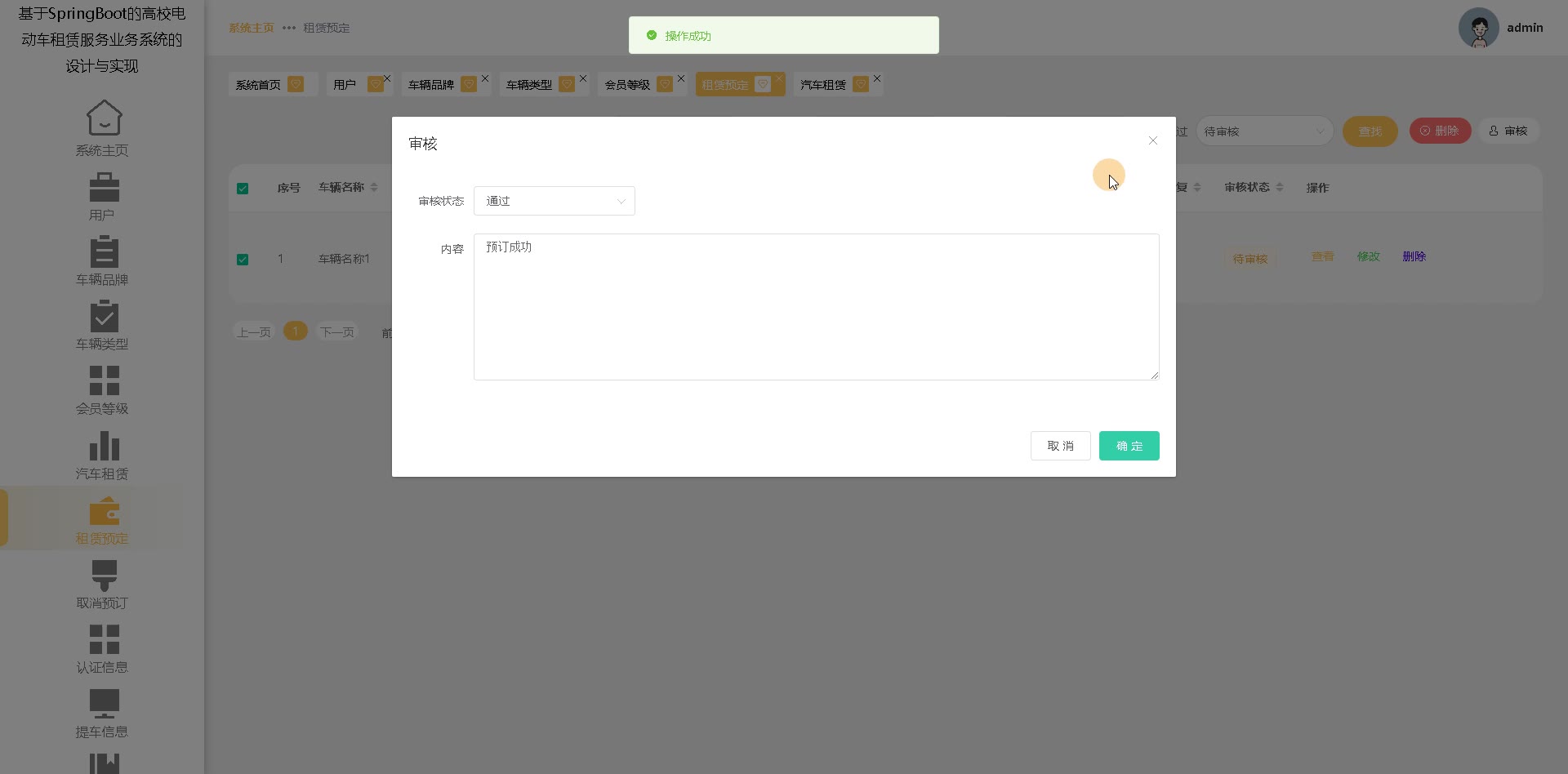Click the red 删除 button

tap(1440, 131)
